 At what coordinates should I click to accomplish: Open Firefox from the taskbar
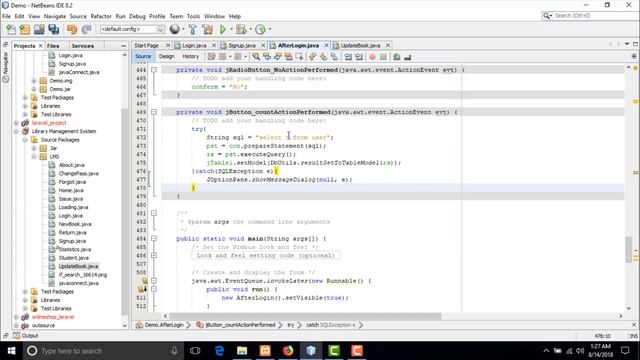pyautogui.click(x=288, y=351)
